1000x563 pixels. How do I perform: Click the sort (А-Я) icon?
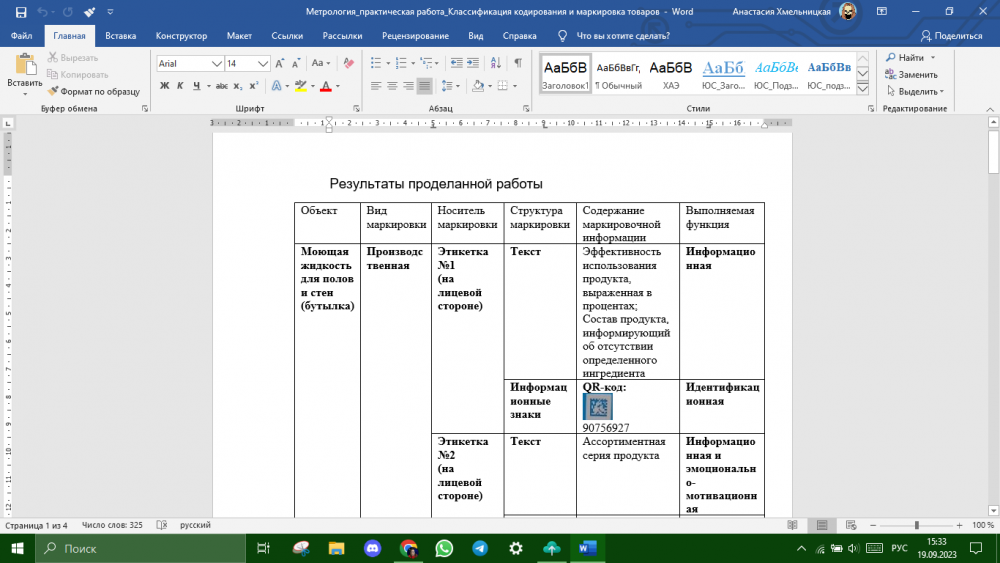click(495, 63)
